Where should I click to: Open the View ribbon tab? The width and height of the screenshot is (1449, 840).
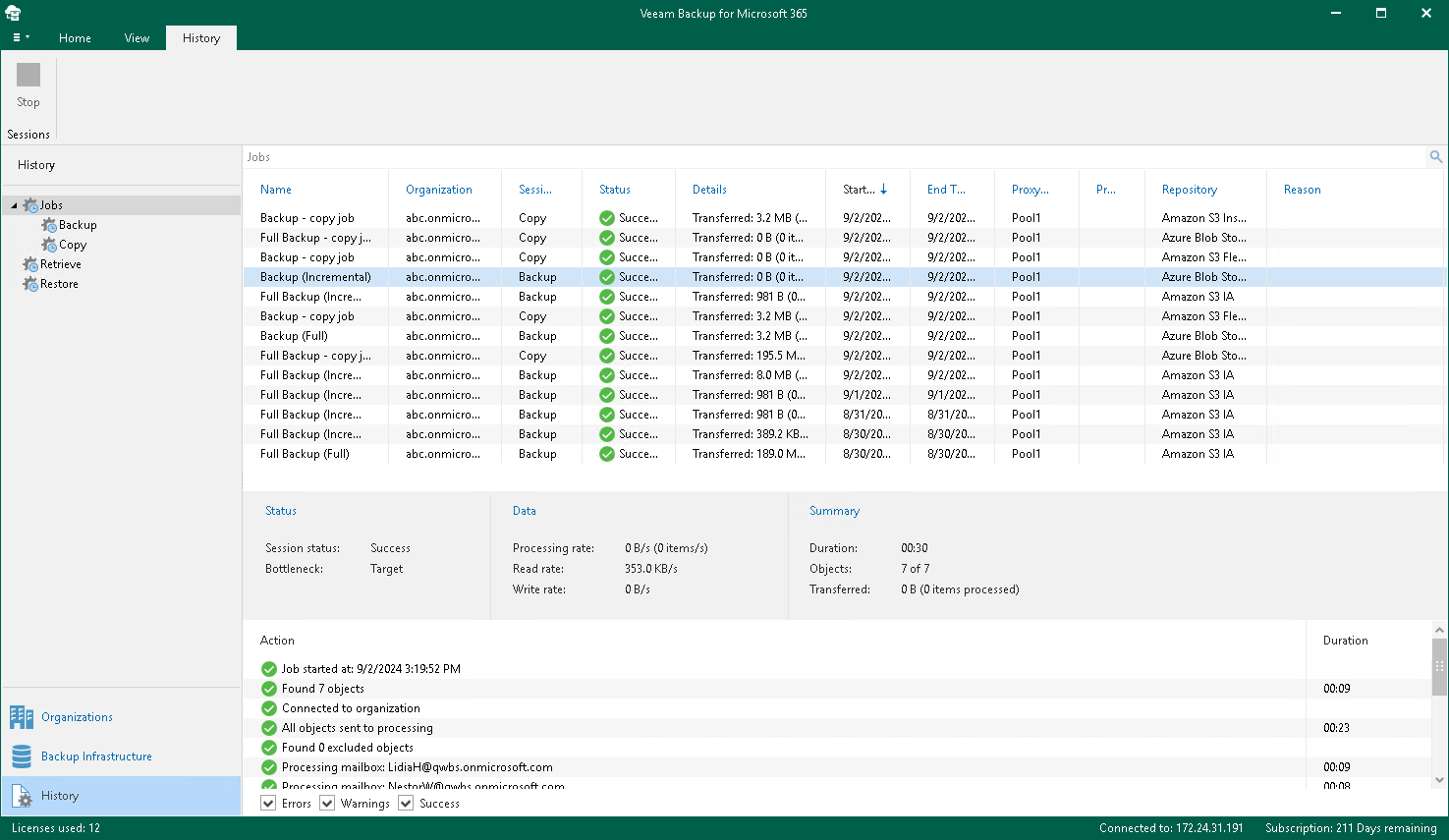tap(137, 38)
